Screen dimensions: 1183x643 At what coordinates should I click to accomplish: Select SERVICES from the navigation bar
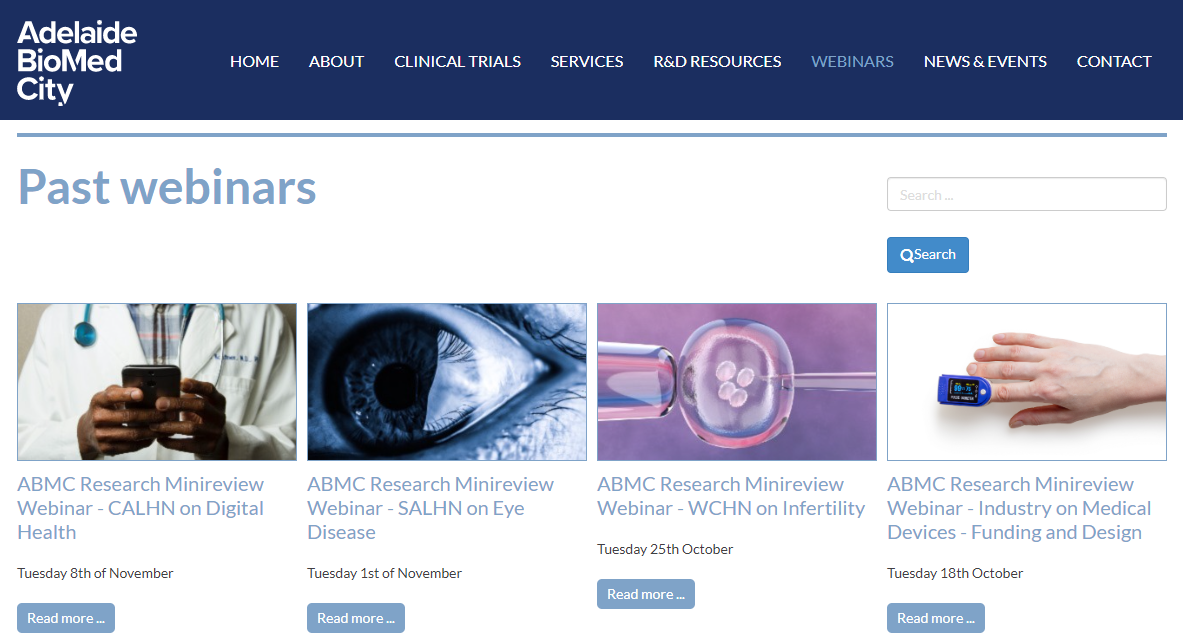click(586, 61)
